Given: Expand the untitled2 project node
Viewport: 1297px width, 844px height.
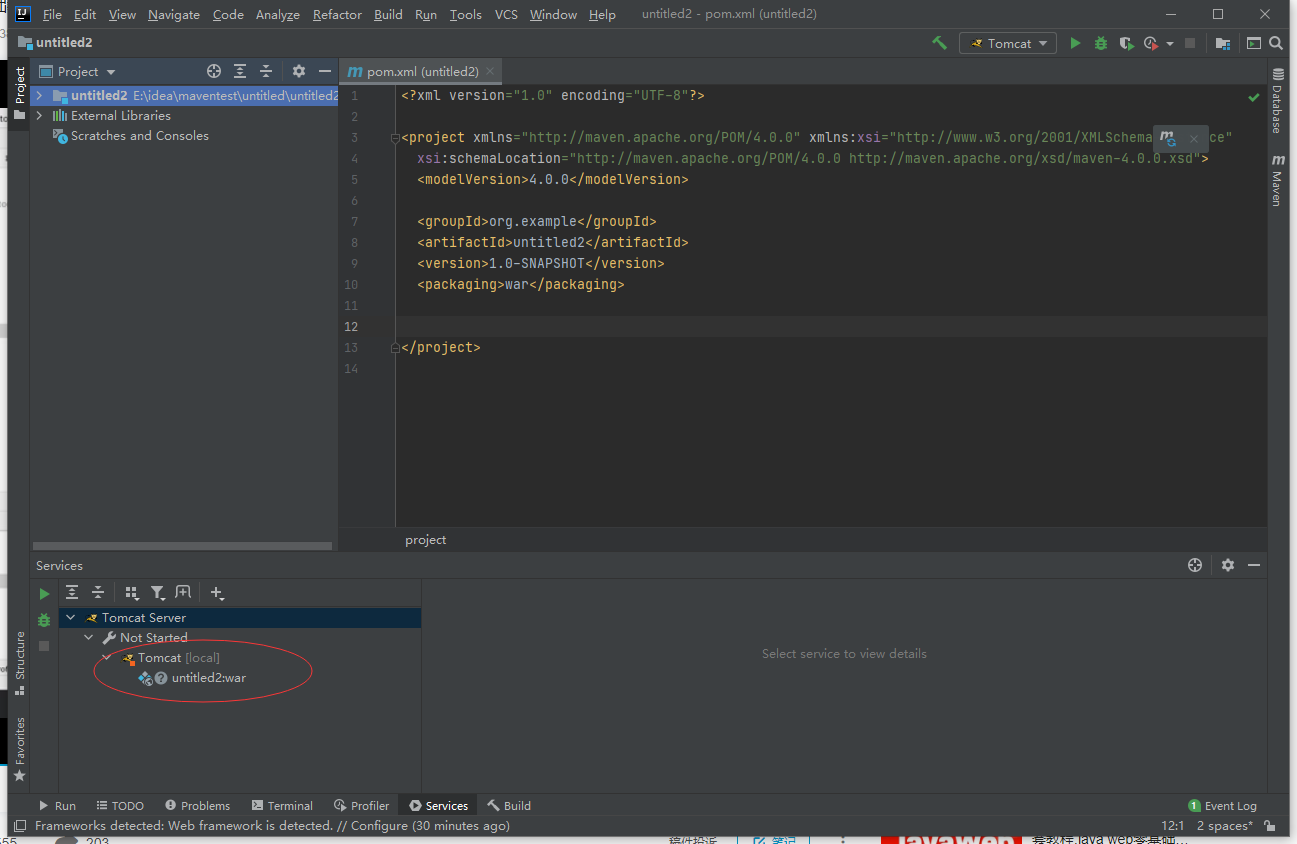Looking at the screenshot, I should (39, 95).
